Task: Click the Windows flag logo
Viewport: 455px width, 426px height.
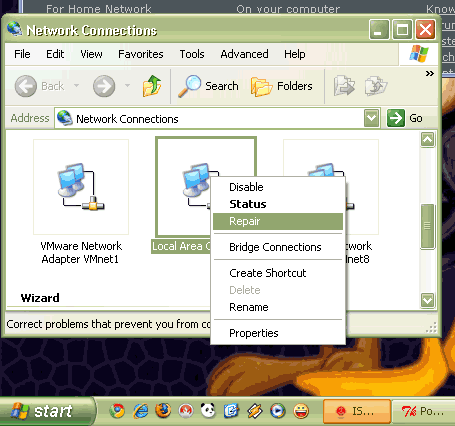Action: click(419, 54)
